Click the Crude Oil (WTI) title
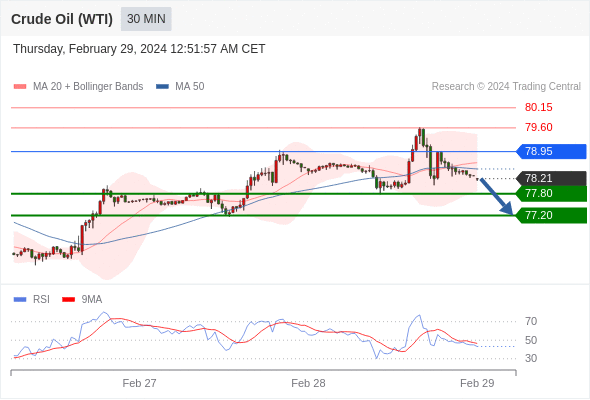Image resolution: width=590 pixels, height=400 pixels. click(x=62, y=19)
